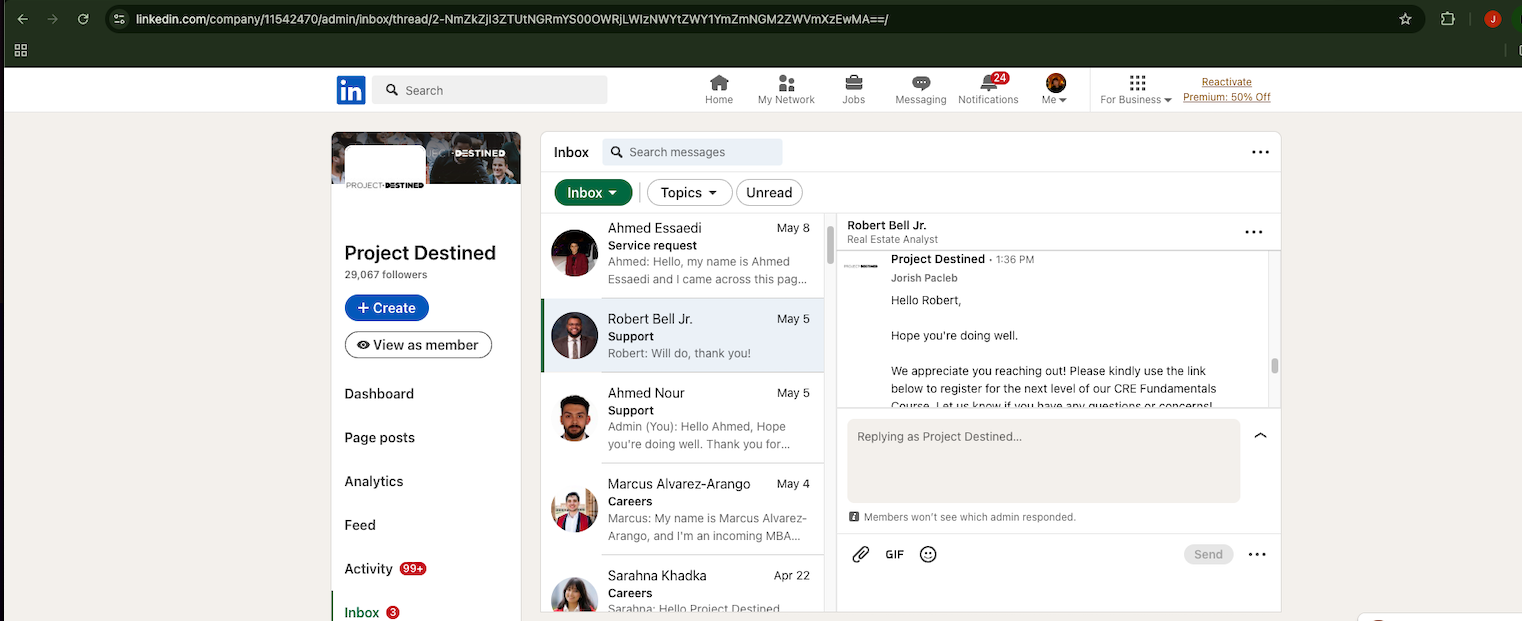1522x621 pixels.
Task: Open the emoji picker
Action: pos(928,554)
